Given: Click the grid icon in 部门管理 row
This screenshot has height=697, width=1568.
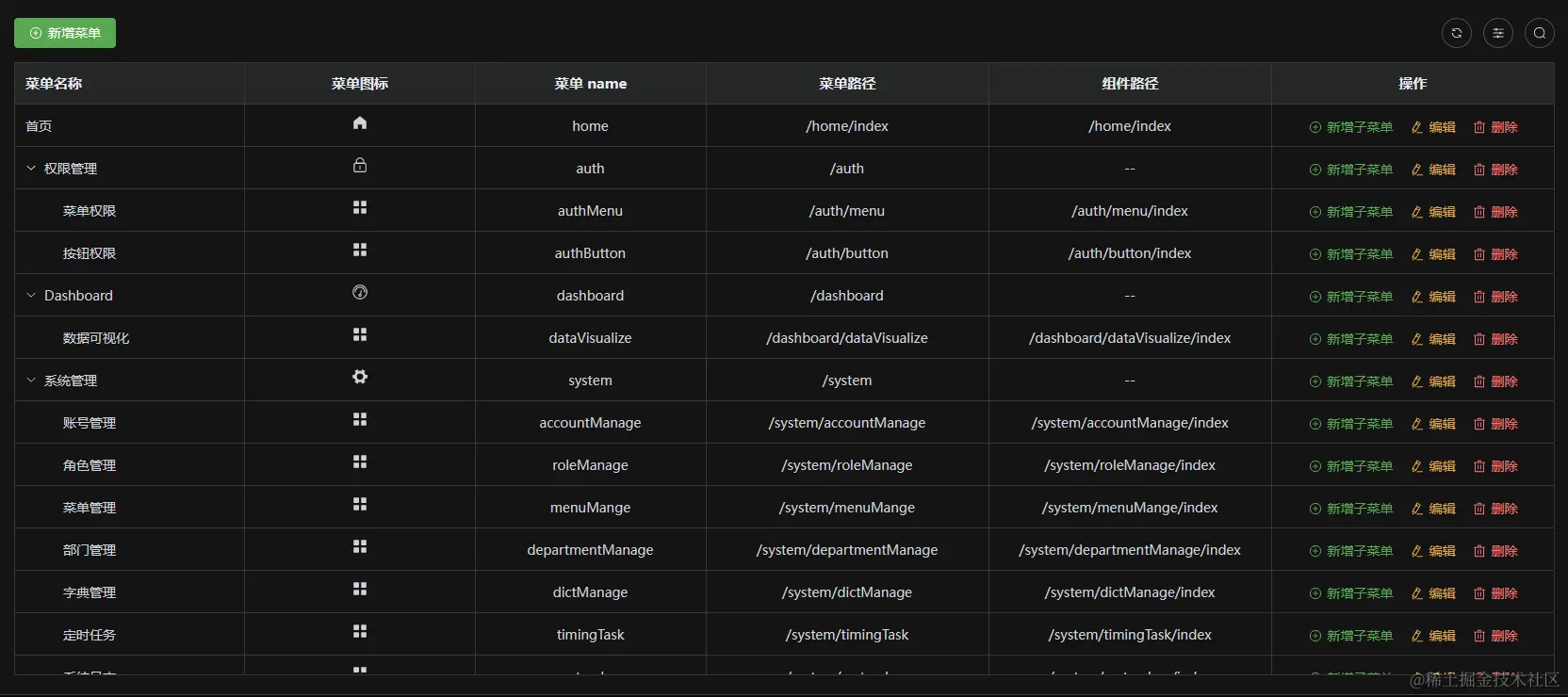Looking at the screenshot, I should pos(360,547).
